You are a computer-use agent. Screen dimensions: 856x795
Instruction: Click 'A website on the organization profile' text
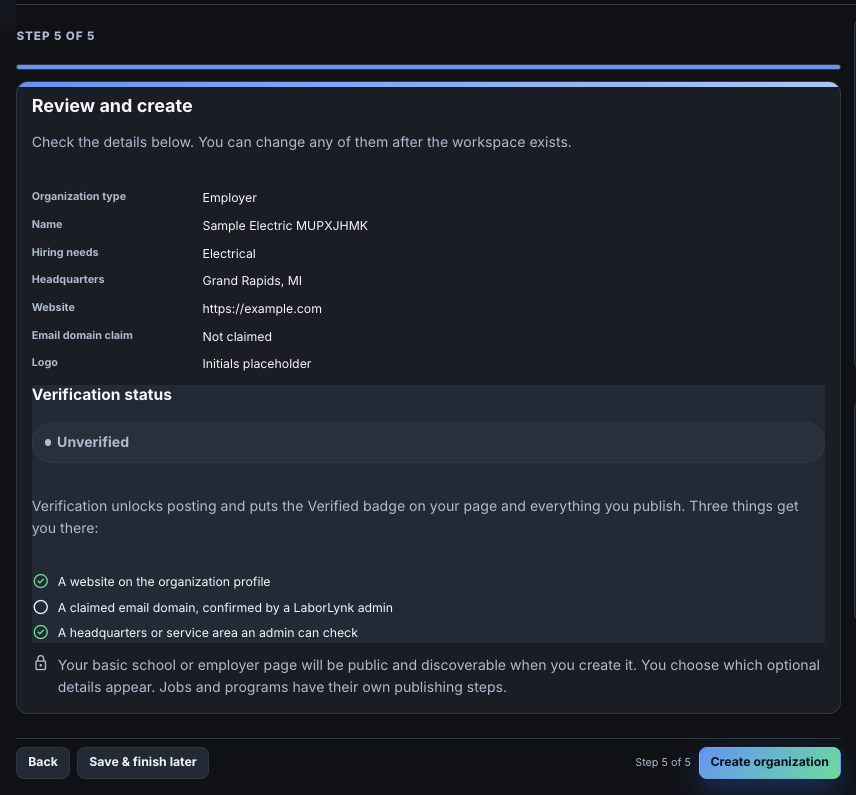click(164, 582)
